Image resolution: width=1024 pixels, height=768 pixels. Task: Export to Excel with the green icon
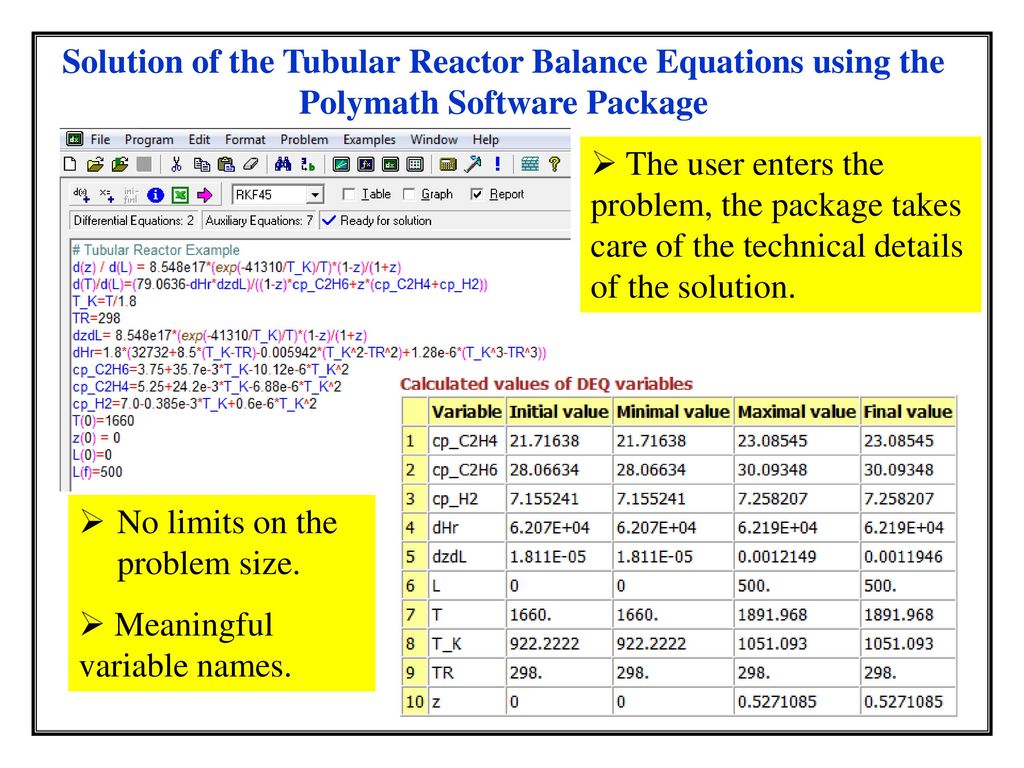[180, 195]
